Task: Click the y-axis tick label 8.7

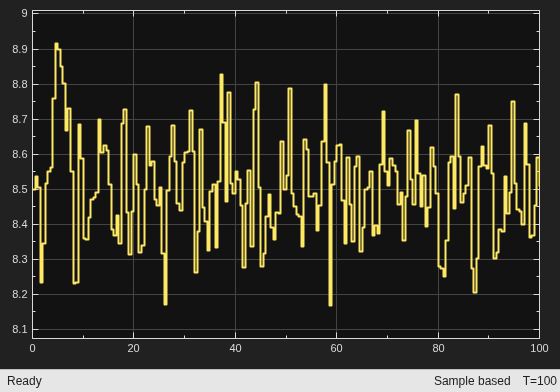Action: [x=20, y=119]
